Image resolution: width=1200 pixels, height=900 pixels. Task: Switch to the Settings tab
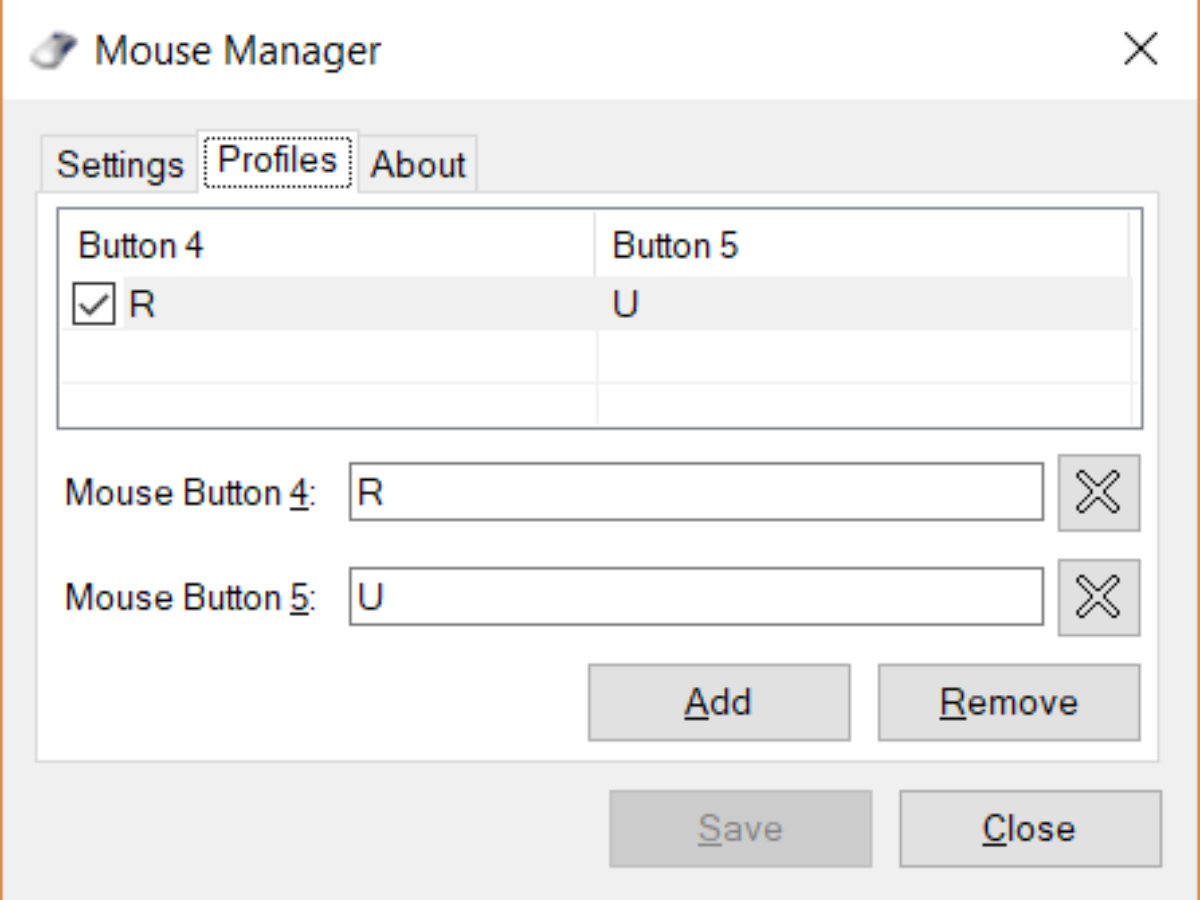click(120, 164)
